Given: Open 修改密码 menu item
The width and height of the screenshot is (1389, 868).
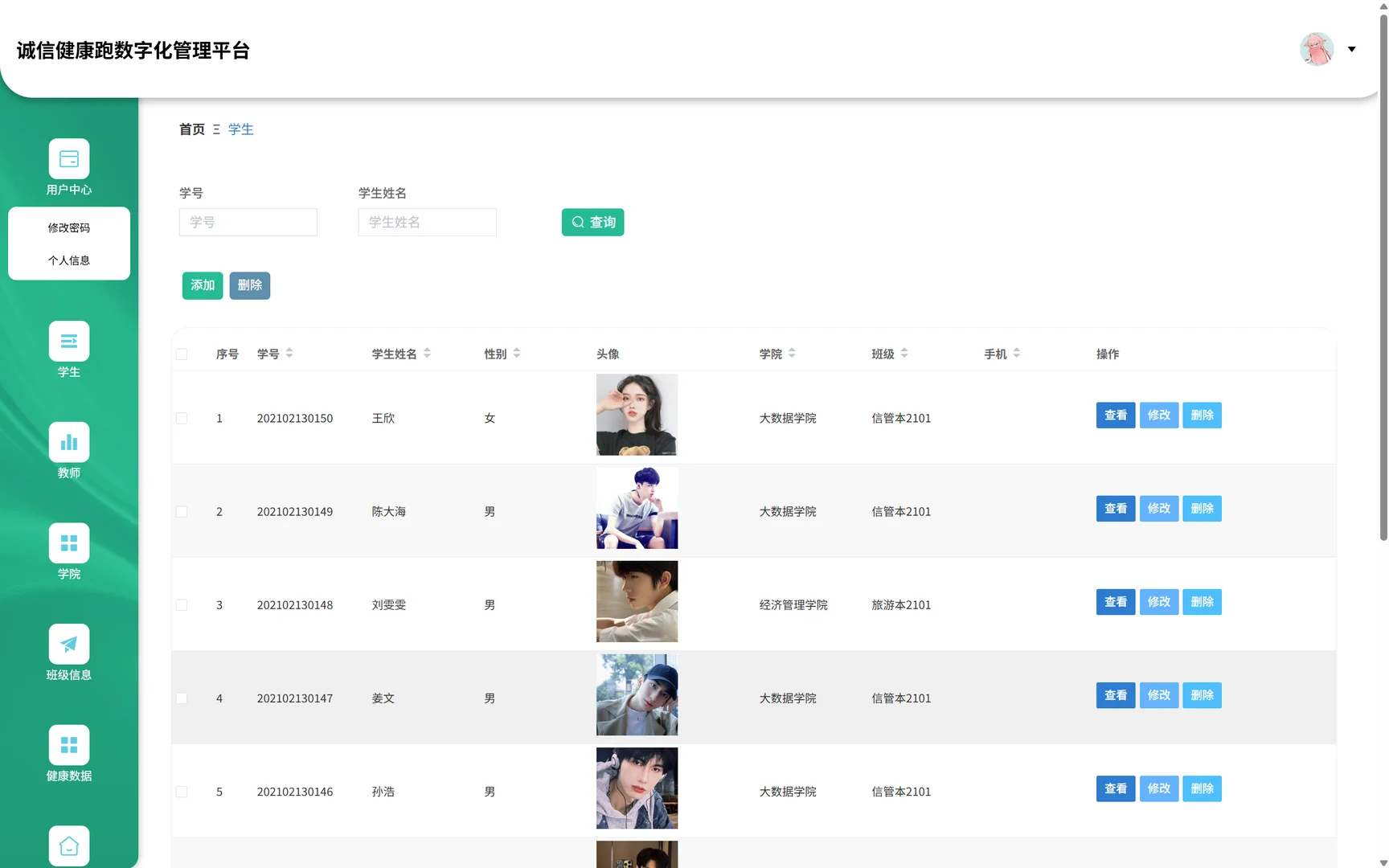Looking at the screenshot, I should coord(69,227).
